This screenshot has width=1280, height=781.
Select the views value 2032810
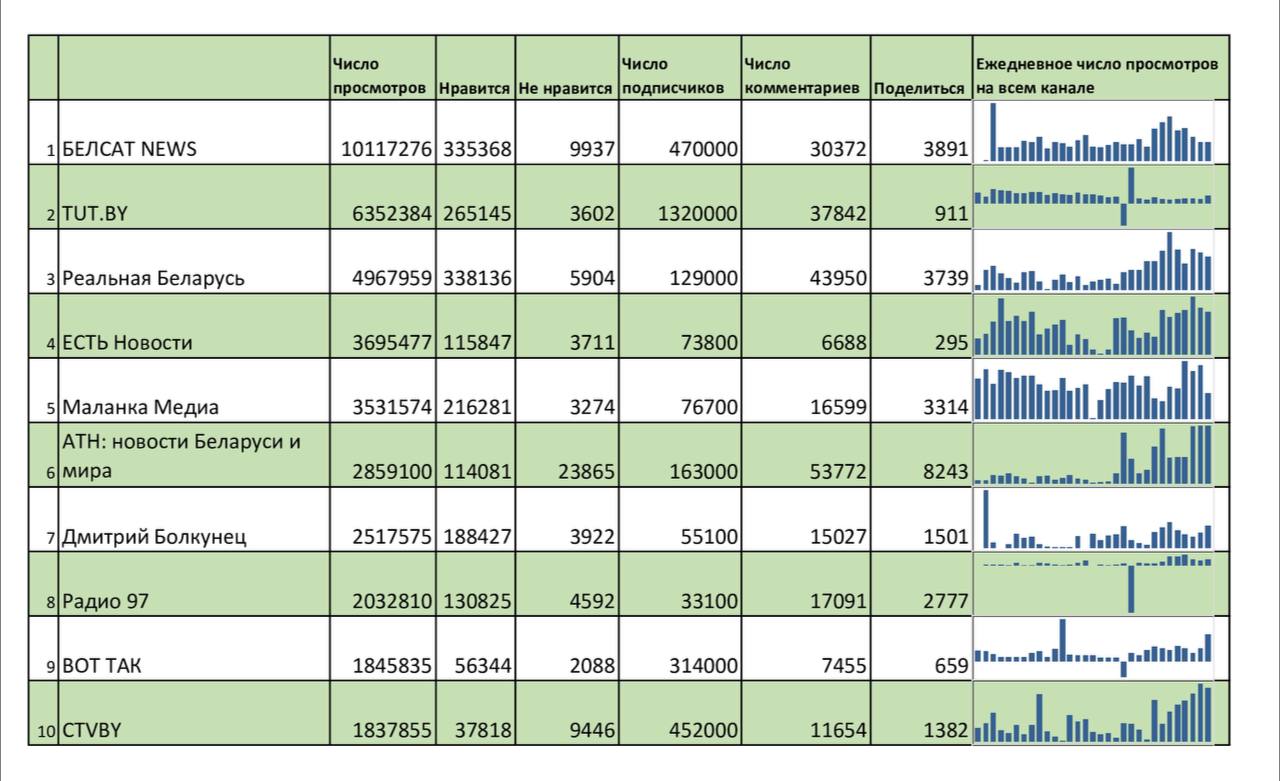click(x=391, y=602)
